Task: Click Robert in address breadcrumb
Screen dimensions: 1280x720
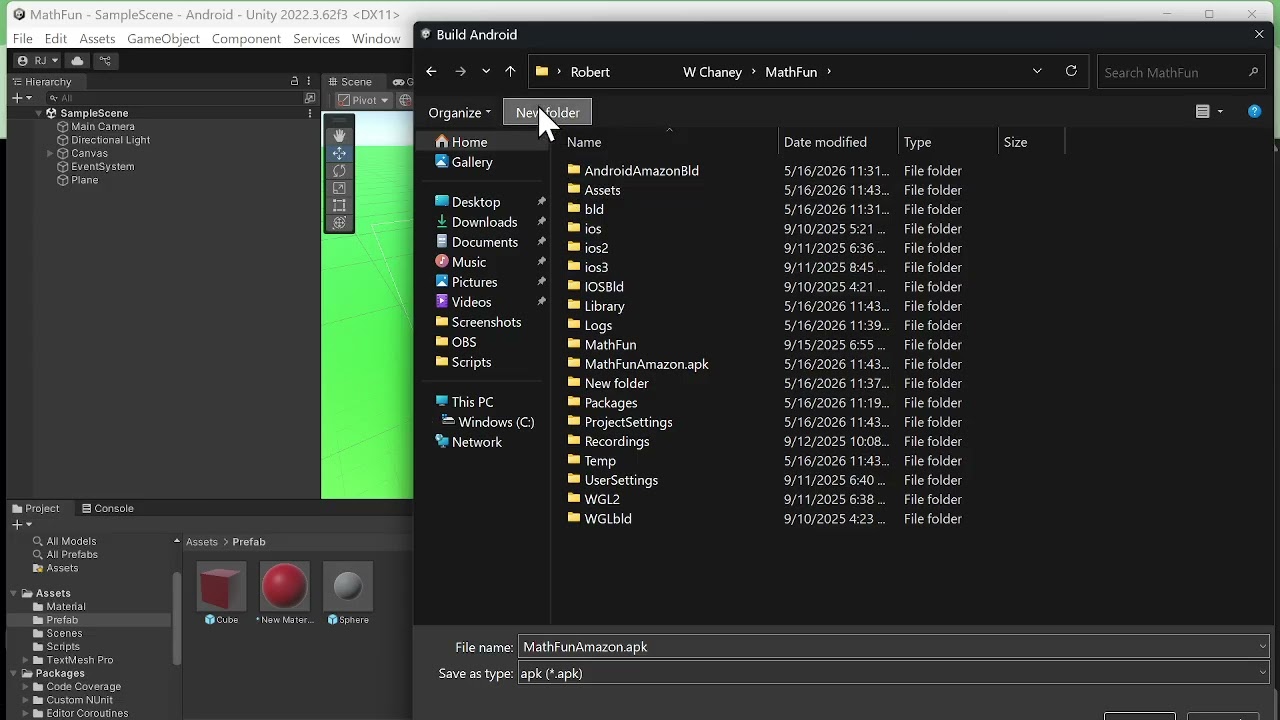Action: coord(590,72)
